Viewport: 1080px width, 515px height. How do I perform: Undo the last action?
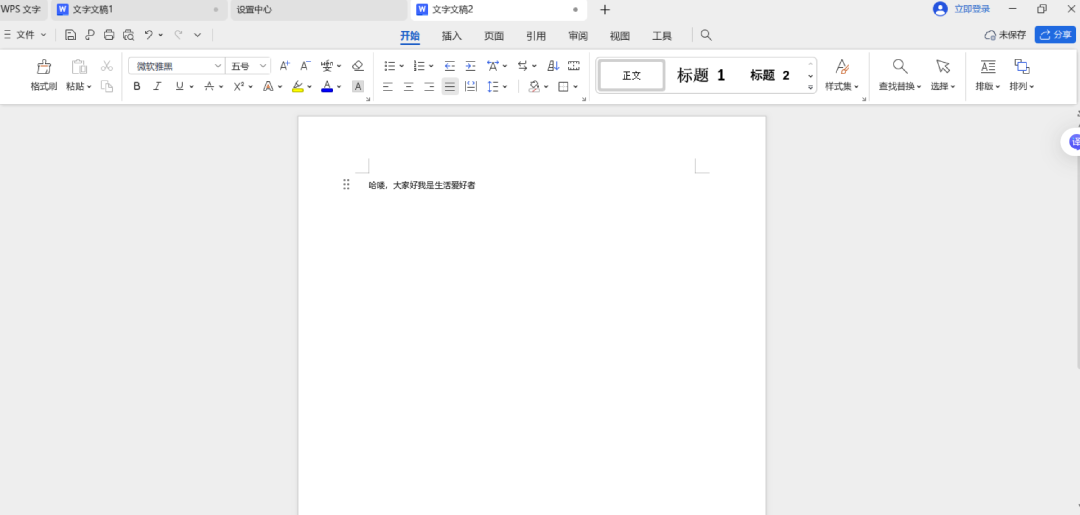pos(149,35)
